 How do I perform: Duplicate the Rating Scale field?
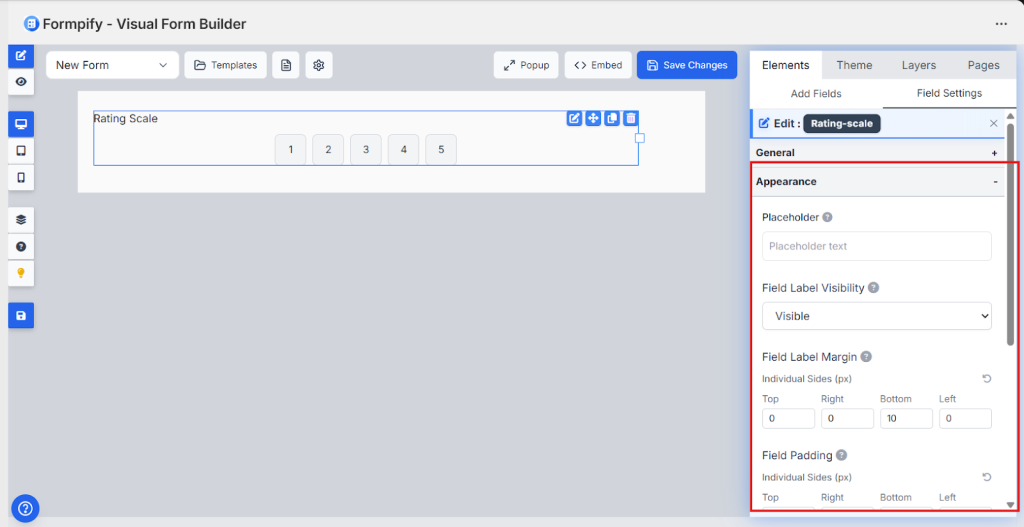tap(612, 119)
